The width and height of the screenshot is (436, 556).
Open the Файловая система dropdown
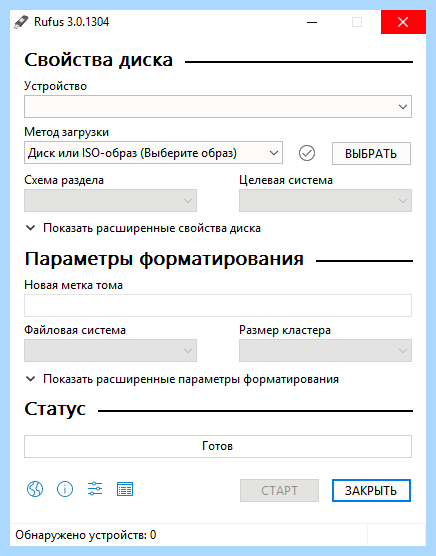point(110,350)
